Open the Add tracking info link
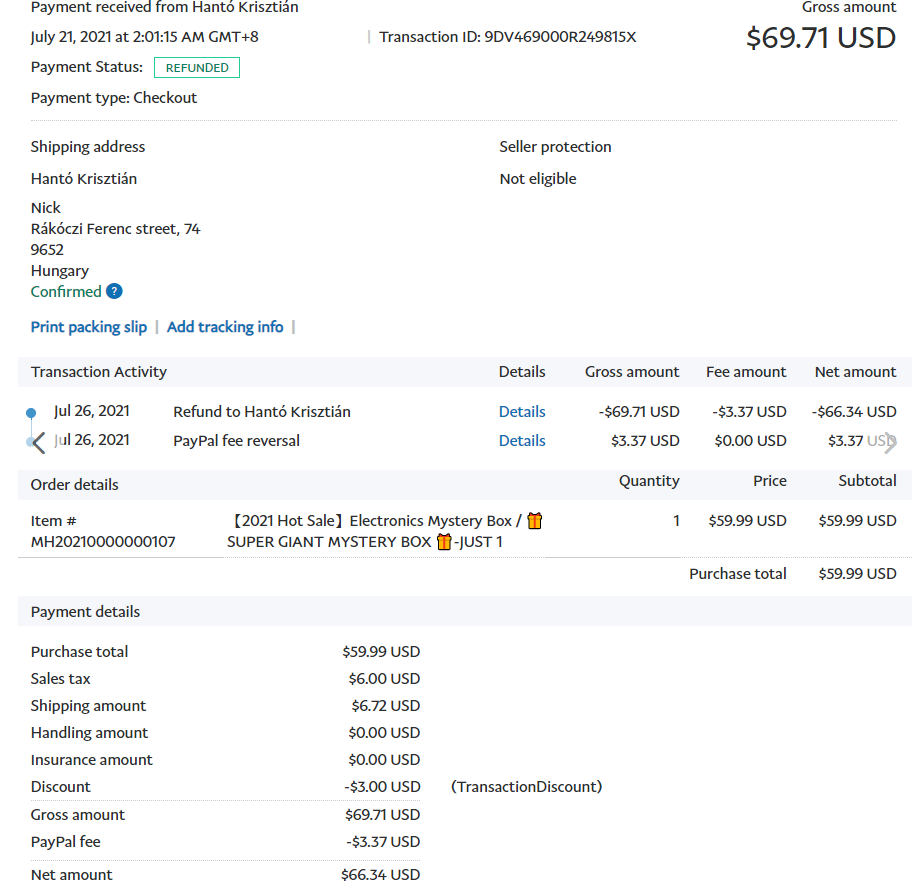 [x=225, y=327]
